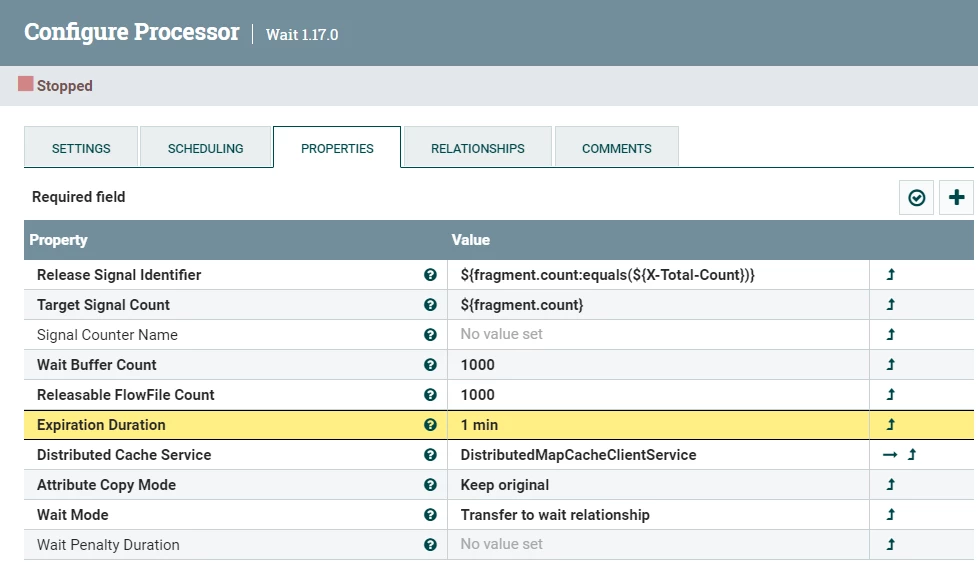Image resolution: width=978 pixels, height=571 pixels.
Task: Convert Target Signal Count to parameter
Action: (x=891, y=305)
